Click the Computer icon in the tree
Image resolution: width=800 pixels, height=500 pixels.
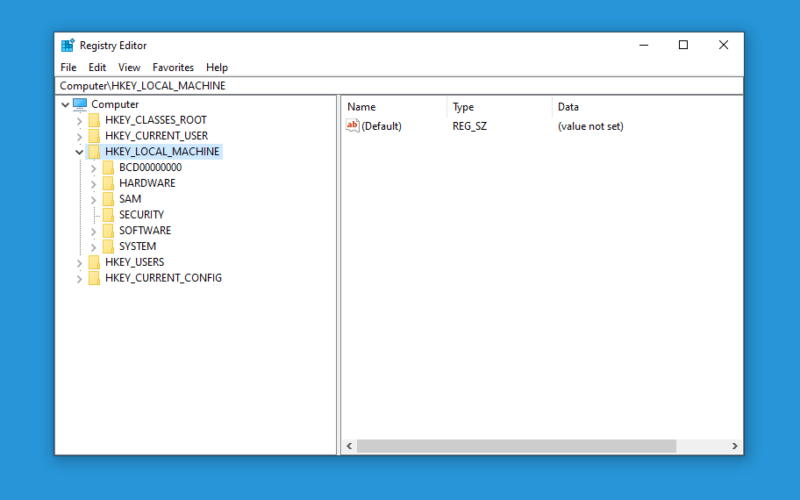pyautogui.click(x=80, y=104)
